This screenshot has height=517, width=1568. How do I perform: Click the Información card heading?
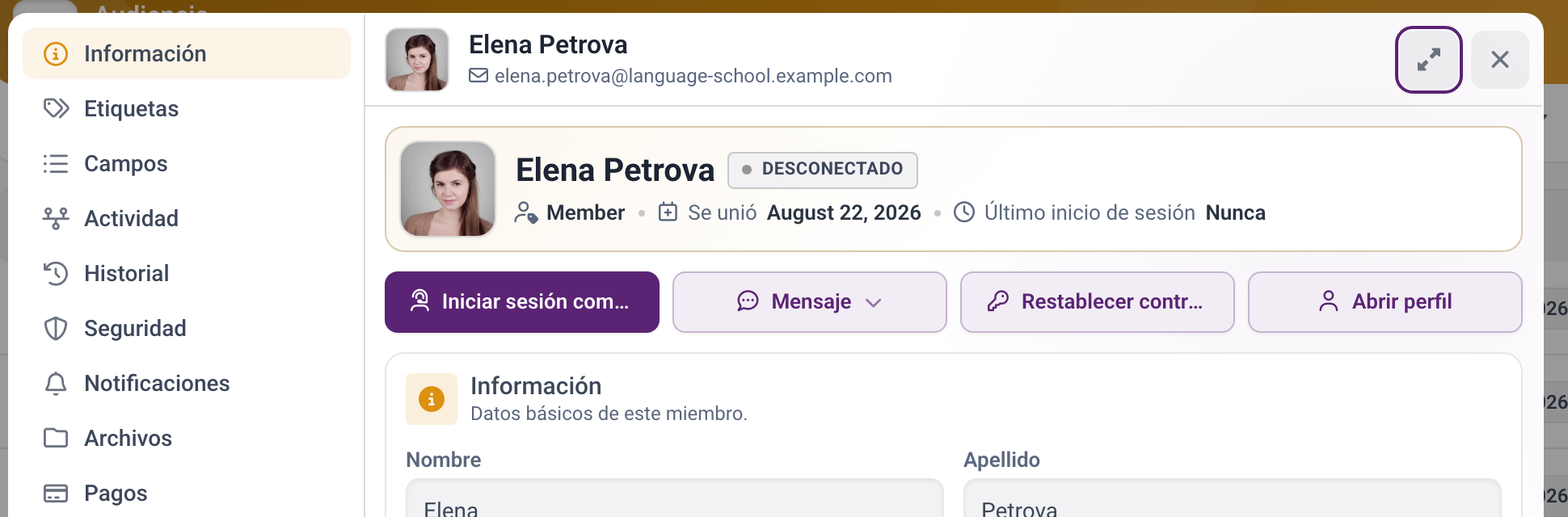click(536, 386)
